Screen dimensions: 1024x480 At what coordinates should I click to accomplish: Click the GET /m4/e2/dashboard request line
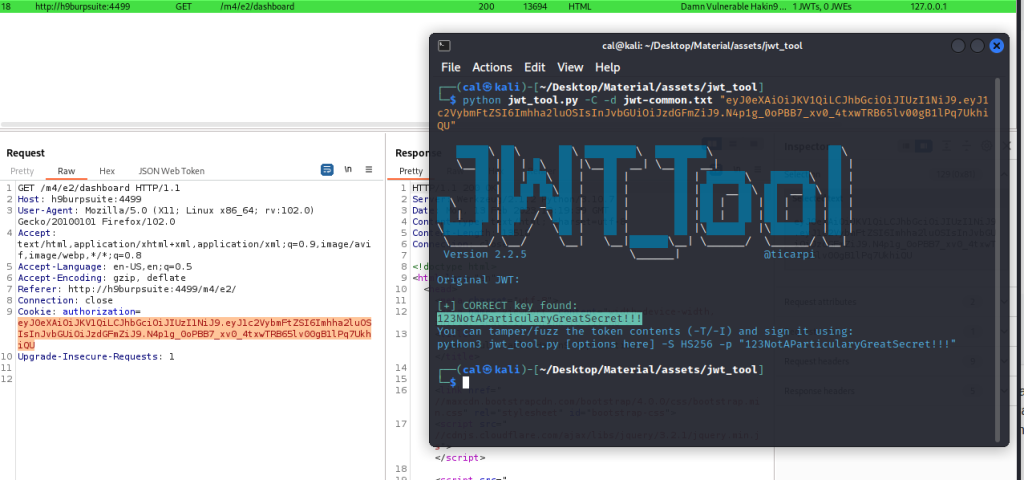tap(99, 188)
